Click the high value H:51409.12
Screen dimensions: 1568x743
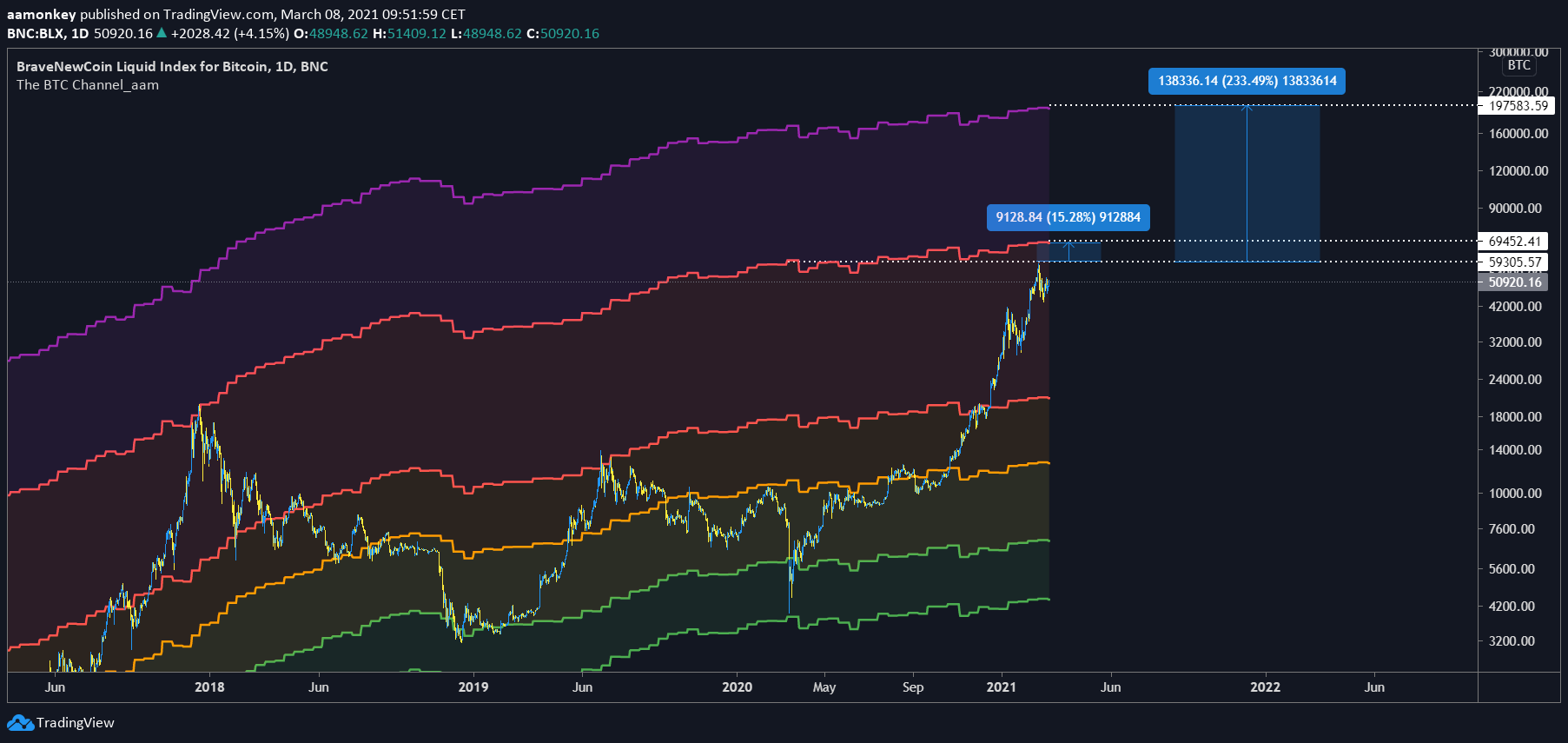click(409, 34)
